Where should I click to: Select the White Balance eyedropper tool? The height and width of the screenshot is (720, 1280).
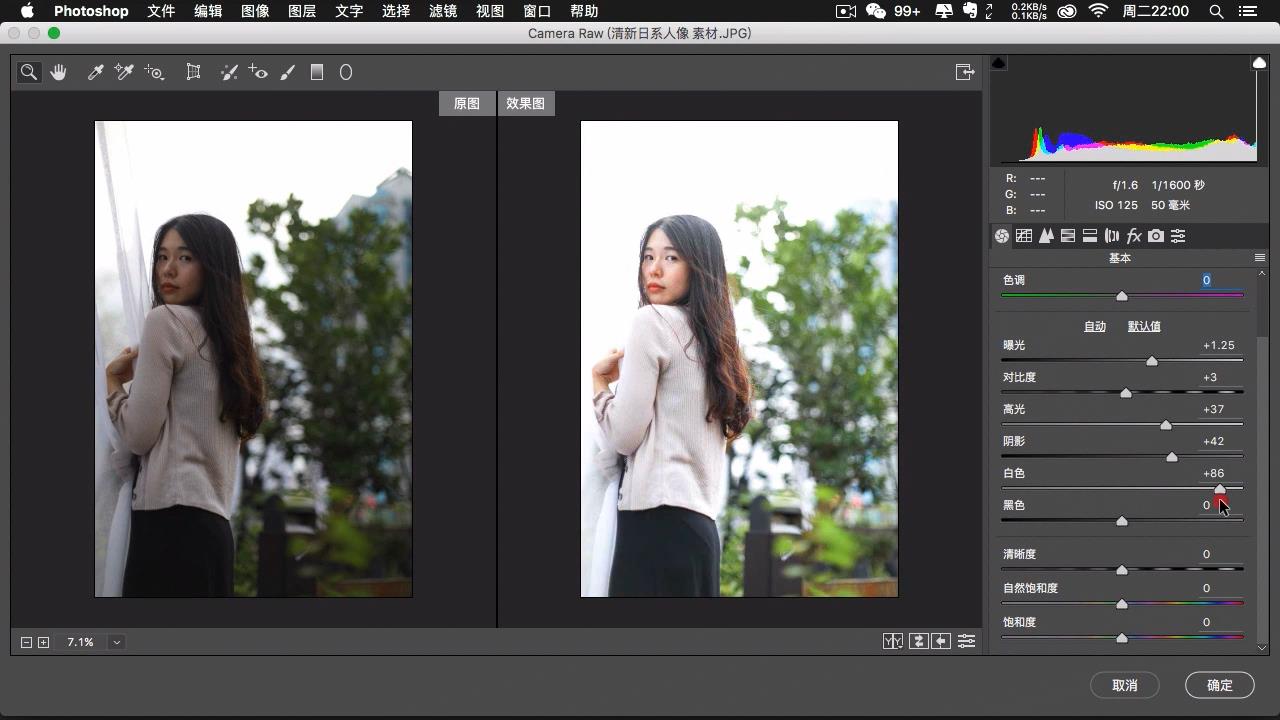[95, 72]
